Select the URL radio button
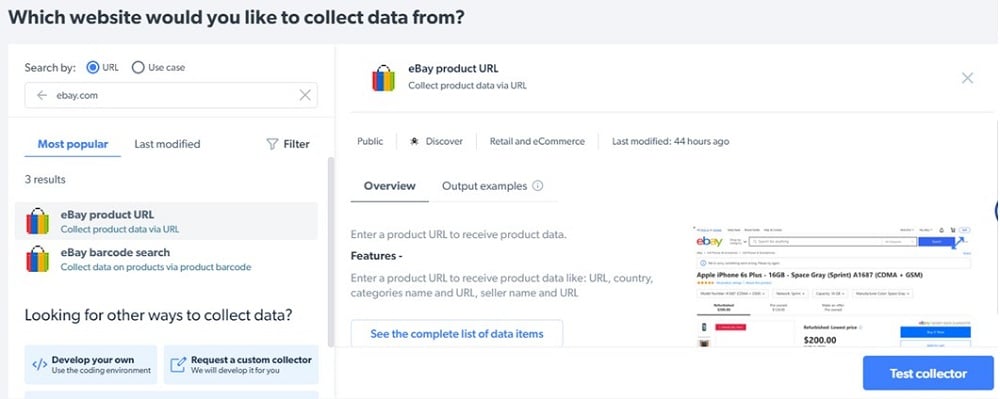The width and height of the screenshot is (1000, 399). (x=93, y=67)
